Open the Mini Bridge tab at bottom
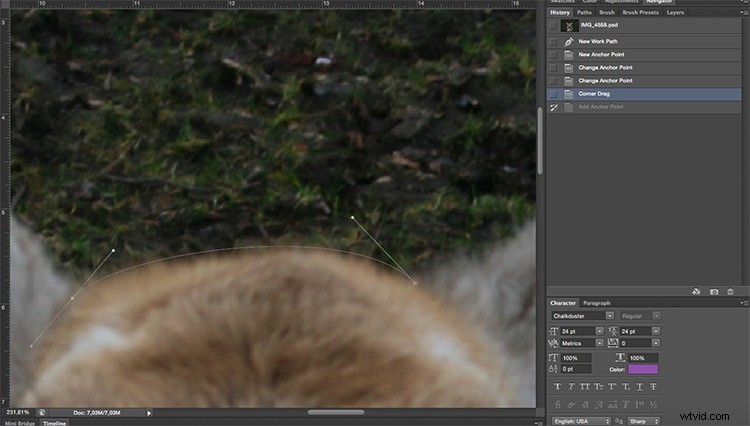Image resolution: width=750 pixels, height=426 pixels. 20,423
